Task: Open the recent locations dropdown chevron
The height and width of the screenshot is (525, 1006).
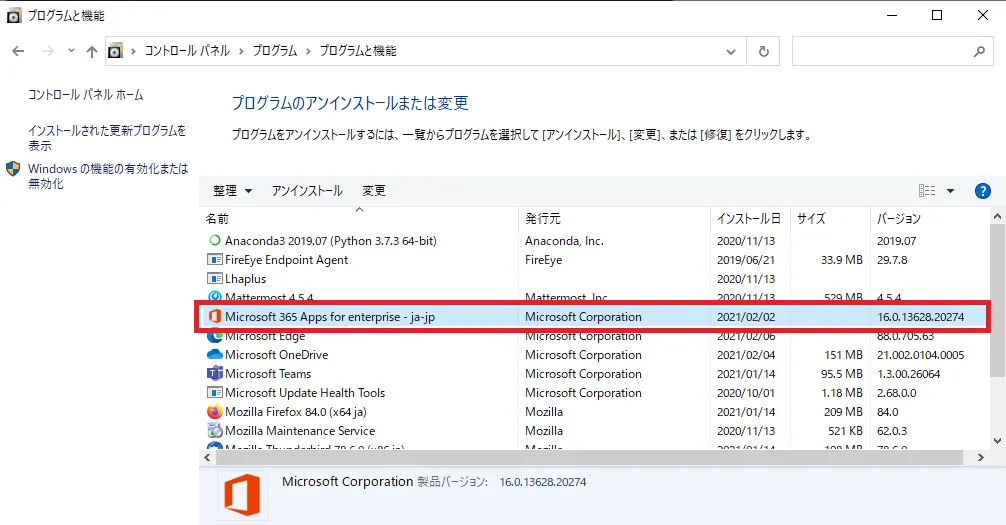Action: point(71,51)
